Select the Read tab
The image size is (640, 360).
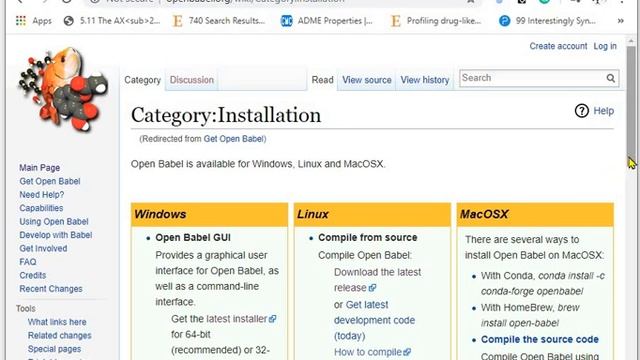(322, 80)
